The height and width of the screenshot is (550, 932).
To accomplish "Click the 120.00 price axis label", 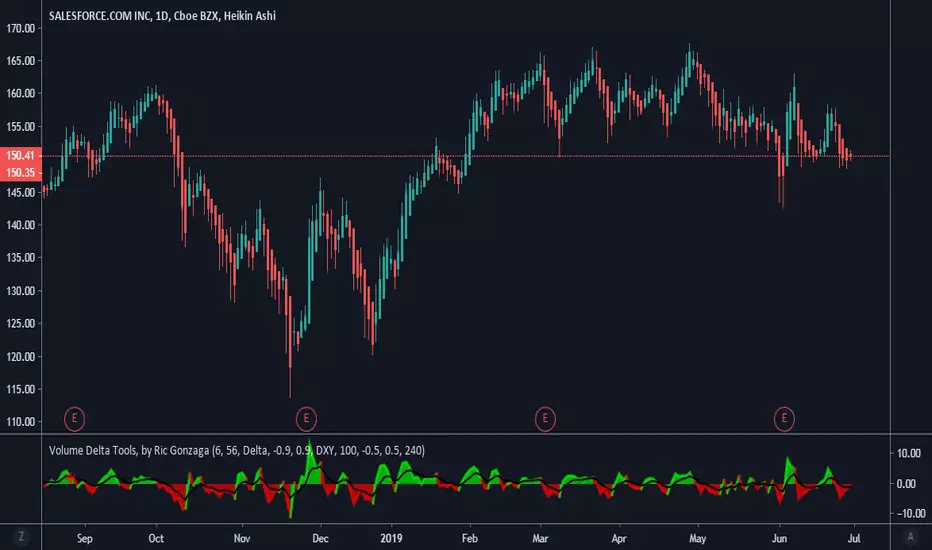I will point(21,356).
